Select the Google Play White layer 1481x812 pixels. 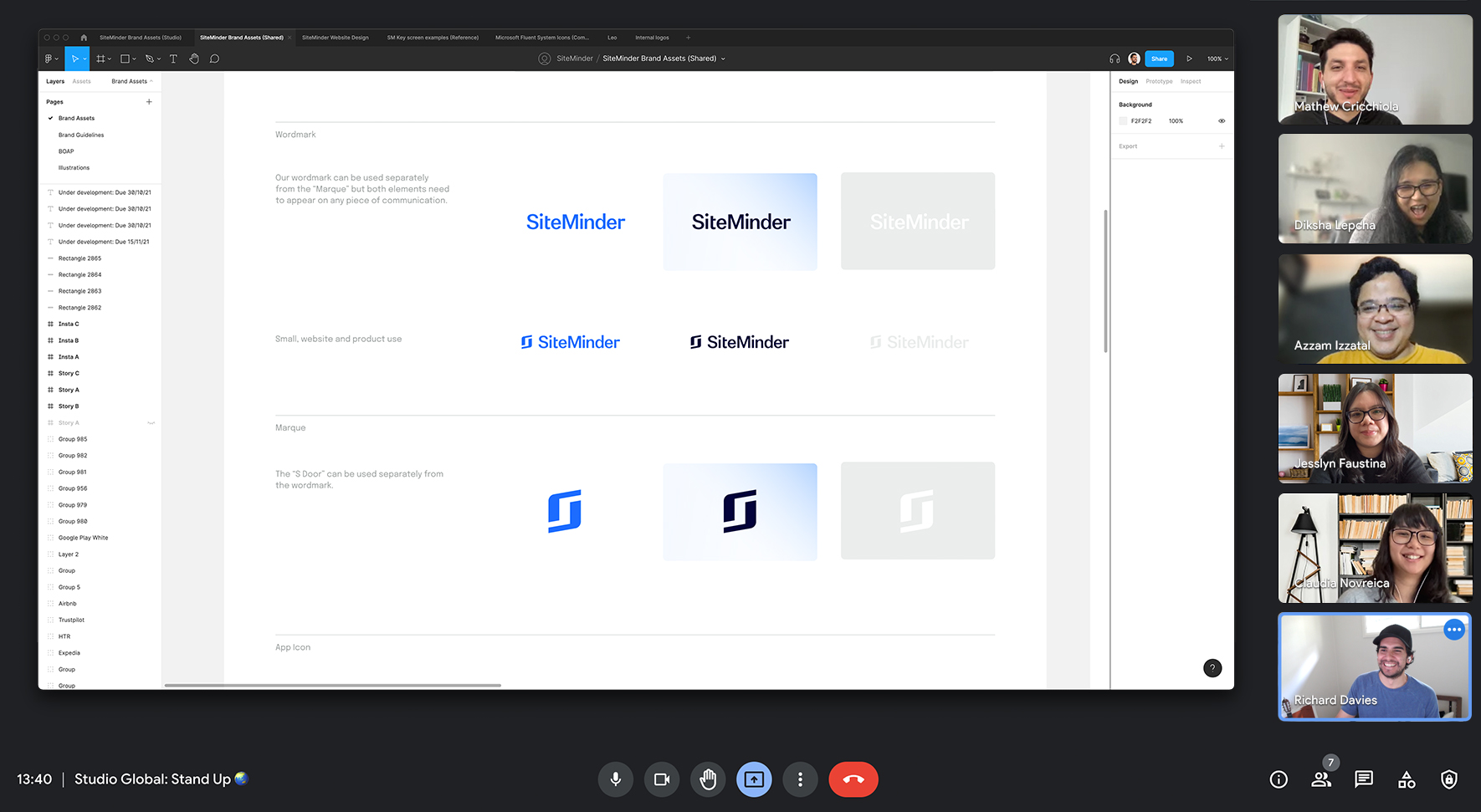pos(83,538)
